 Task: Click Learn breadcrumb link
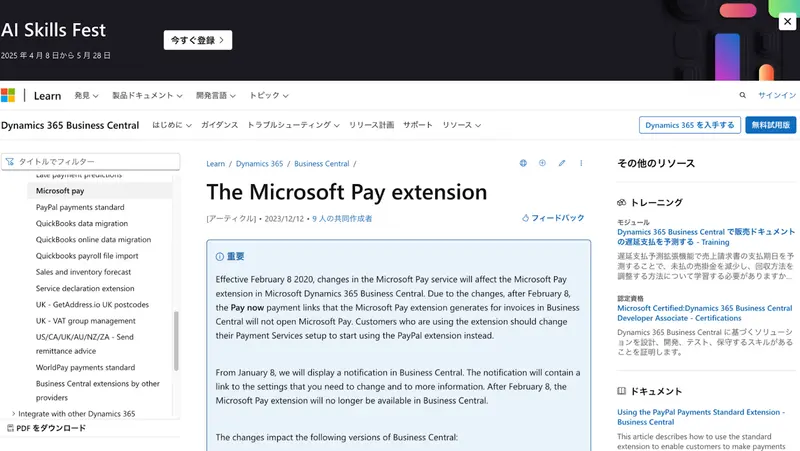215,164
